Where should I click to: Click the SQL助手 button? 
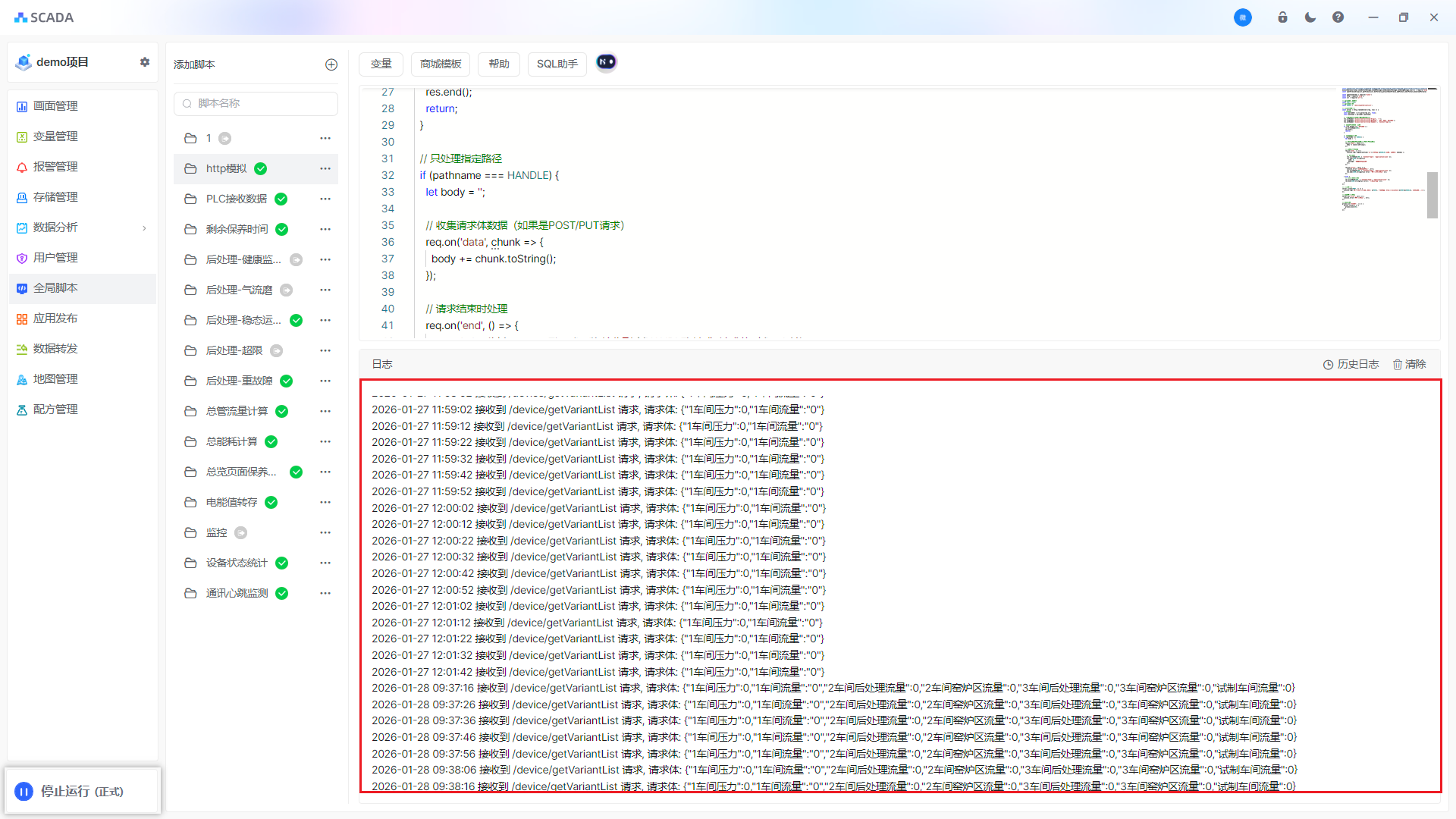[x=557, y=64]
